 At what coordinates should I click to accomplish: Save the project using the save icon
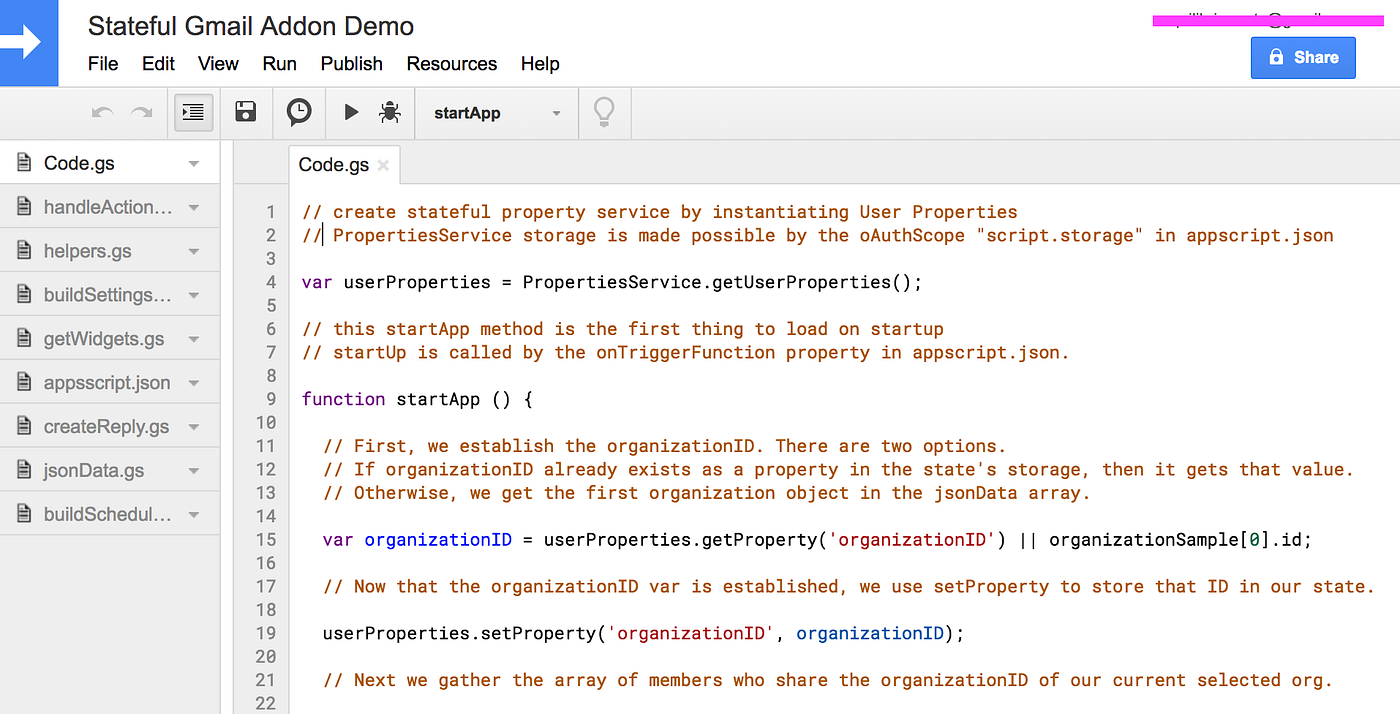coord(245,112)
